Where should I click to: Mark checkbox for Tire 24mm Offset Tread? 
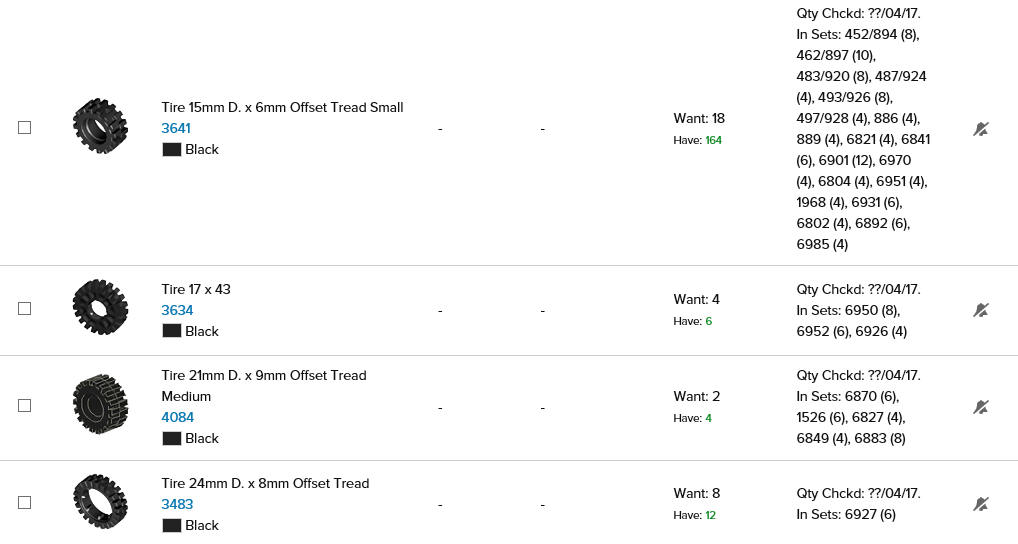coord(25,503)
